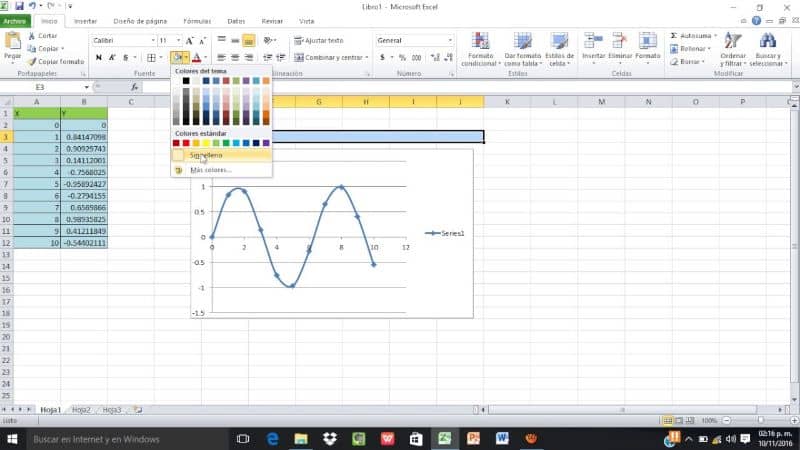Apply percent style format

tap(403, 58)
